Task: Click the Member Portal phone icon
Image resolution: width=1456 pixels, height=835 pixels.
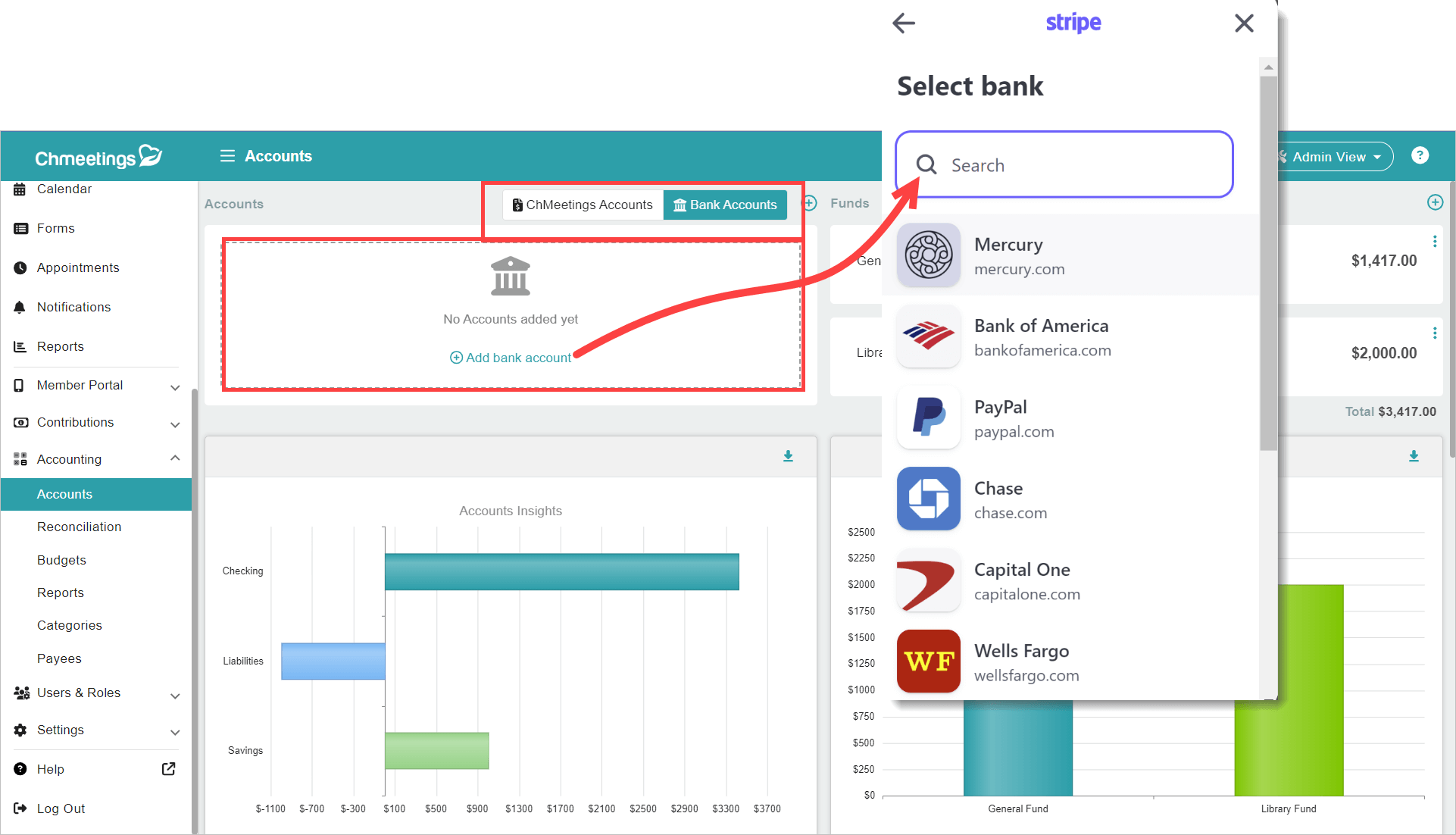Action: 19,385
